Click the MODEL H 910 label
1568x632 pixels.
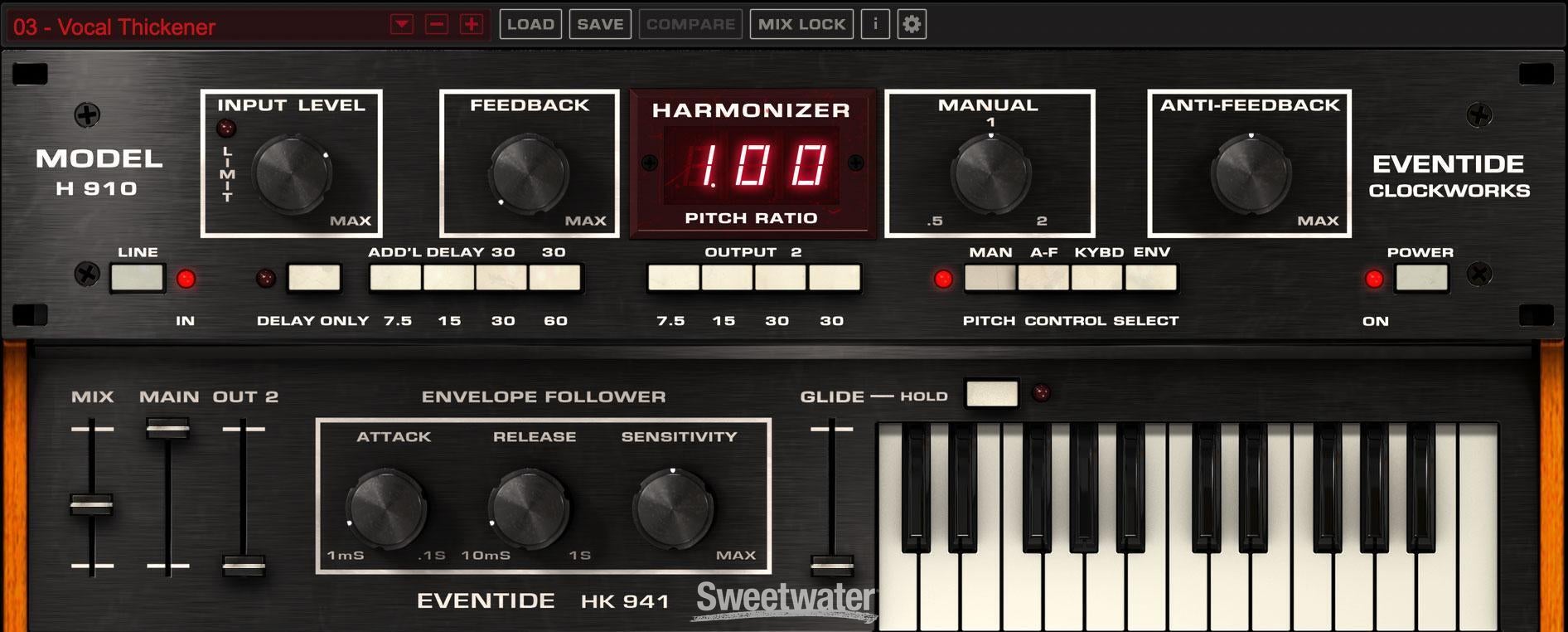tap(99, 172)
